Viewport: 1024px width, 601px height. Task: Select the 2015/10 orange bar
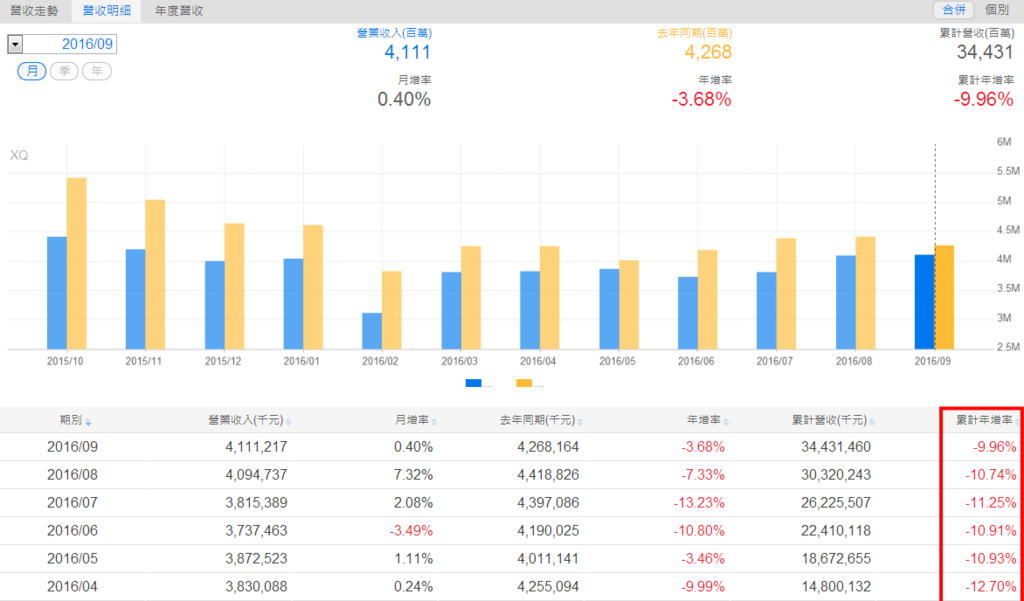click(x=76, y=263)
